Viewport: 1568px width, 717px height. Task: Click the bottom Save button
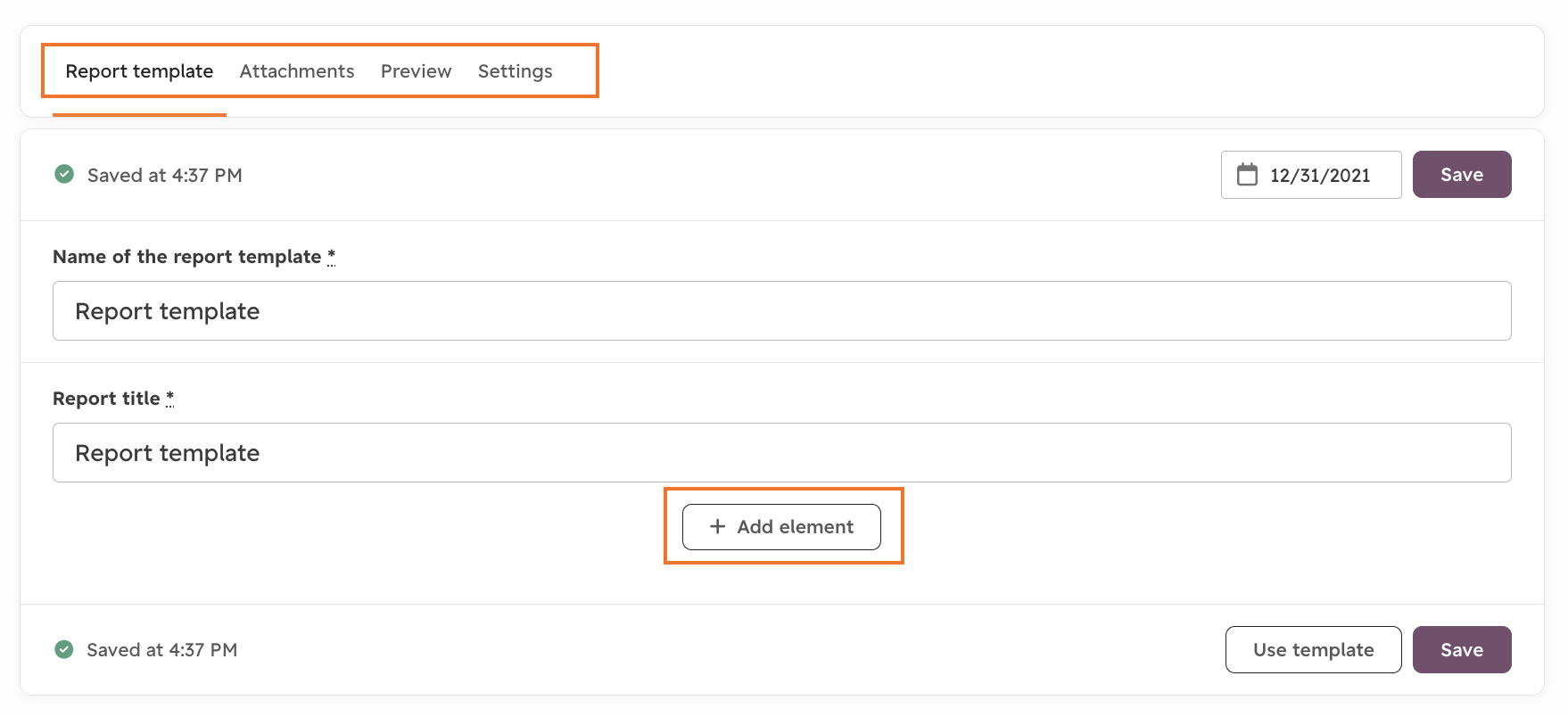pyautogui.click(x=1462, y=650)
